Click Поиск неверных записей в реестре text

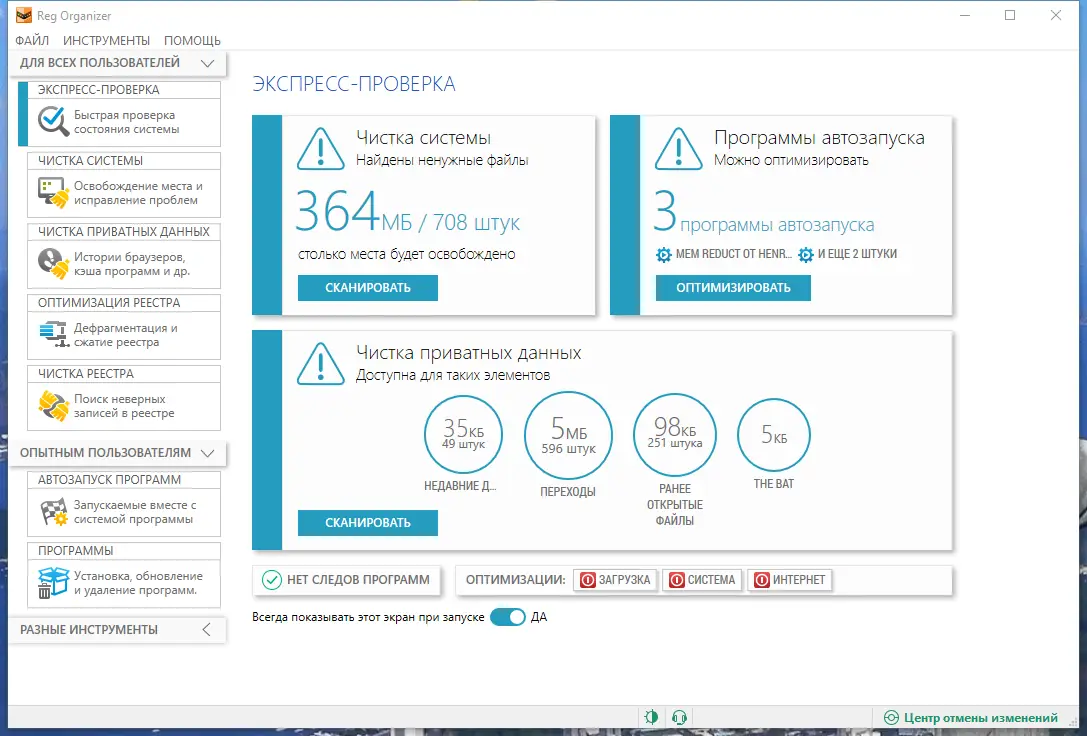124,406
